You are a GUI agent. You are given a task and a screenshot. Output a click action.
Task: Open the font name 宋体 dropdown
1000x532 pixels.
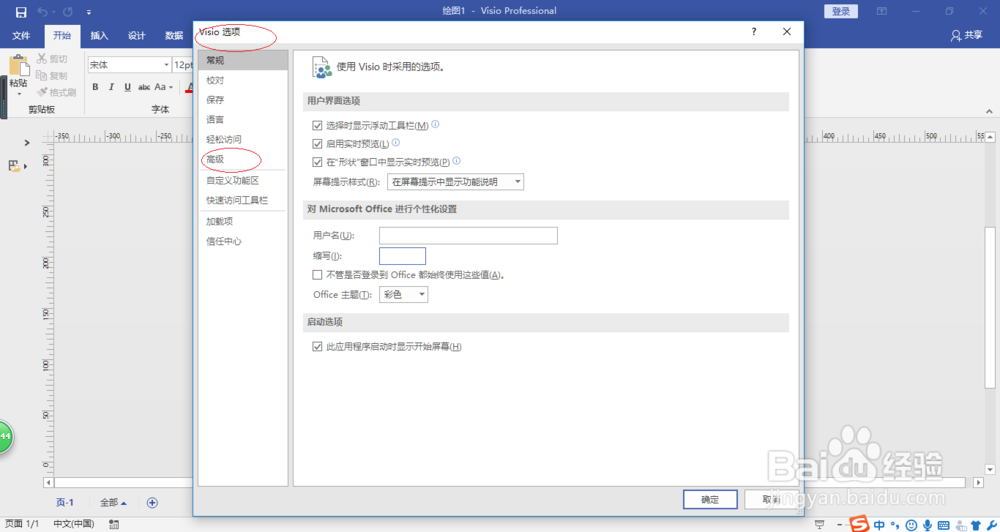(166, 65)
